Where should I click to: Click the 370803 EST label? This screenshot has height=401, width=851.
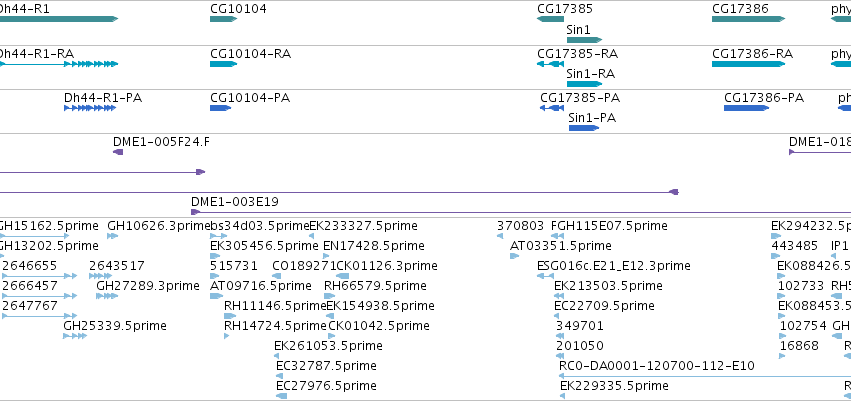tap(520, 226)
